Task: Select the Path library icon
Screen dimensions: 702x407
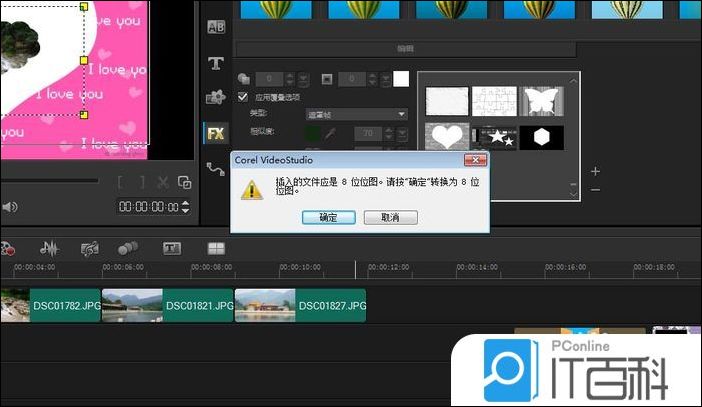Action: point(215,168)
